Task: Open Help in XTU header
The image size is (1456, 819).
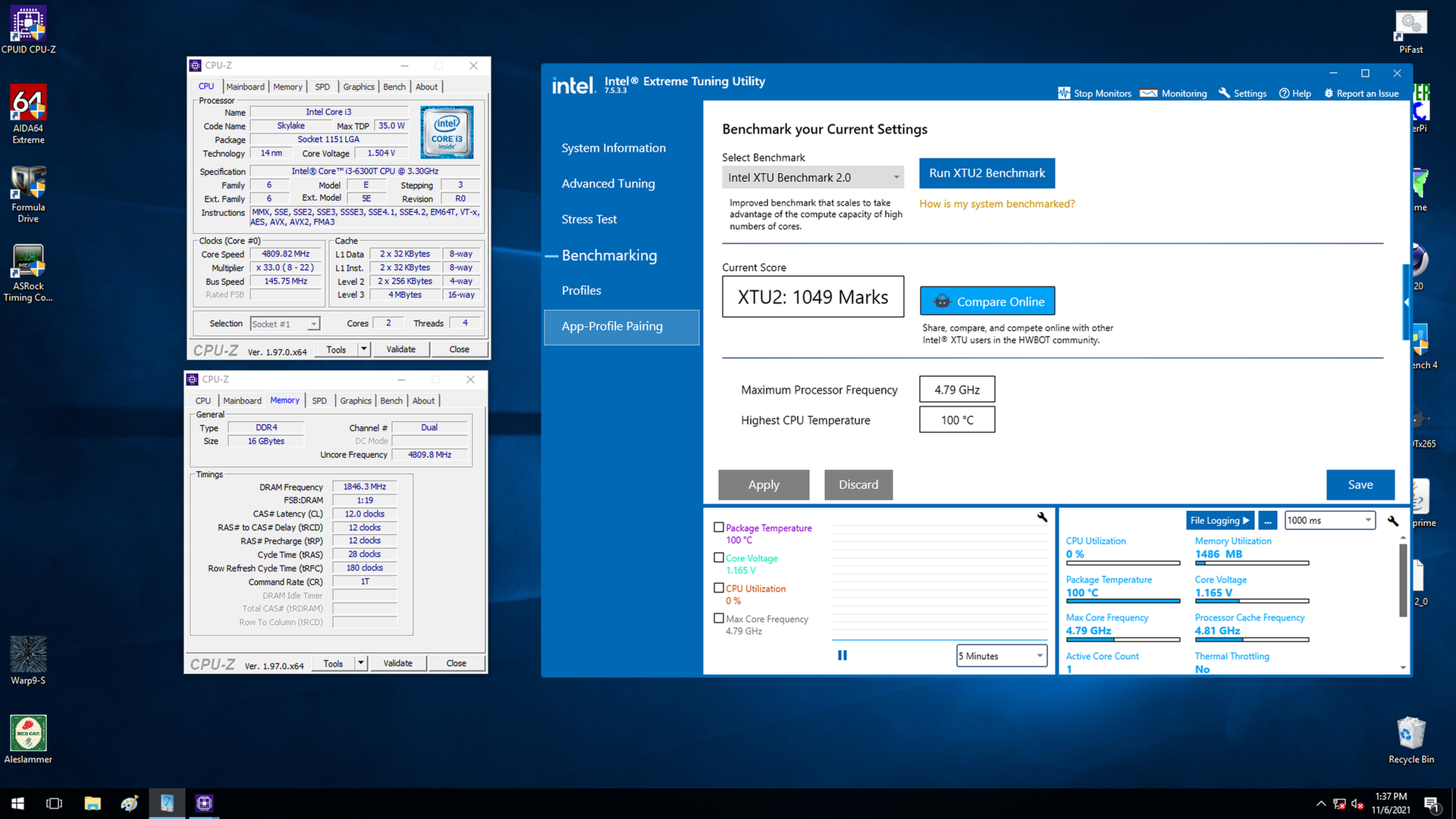Action: 1295,93
